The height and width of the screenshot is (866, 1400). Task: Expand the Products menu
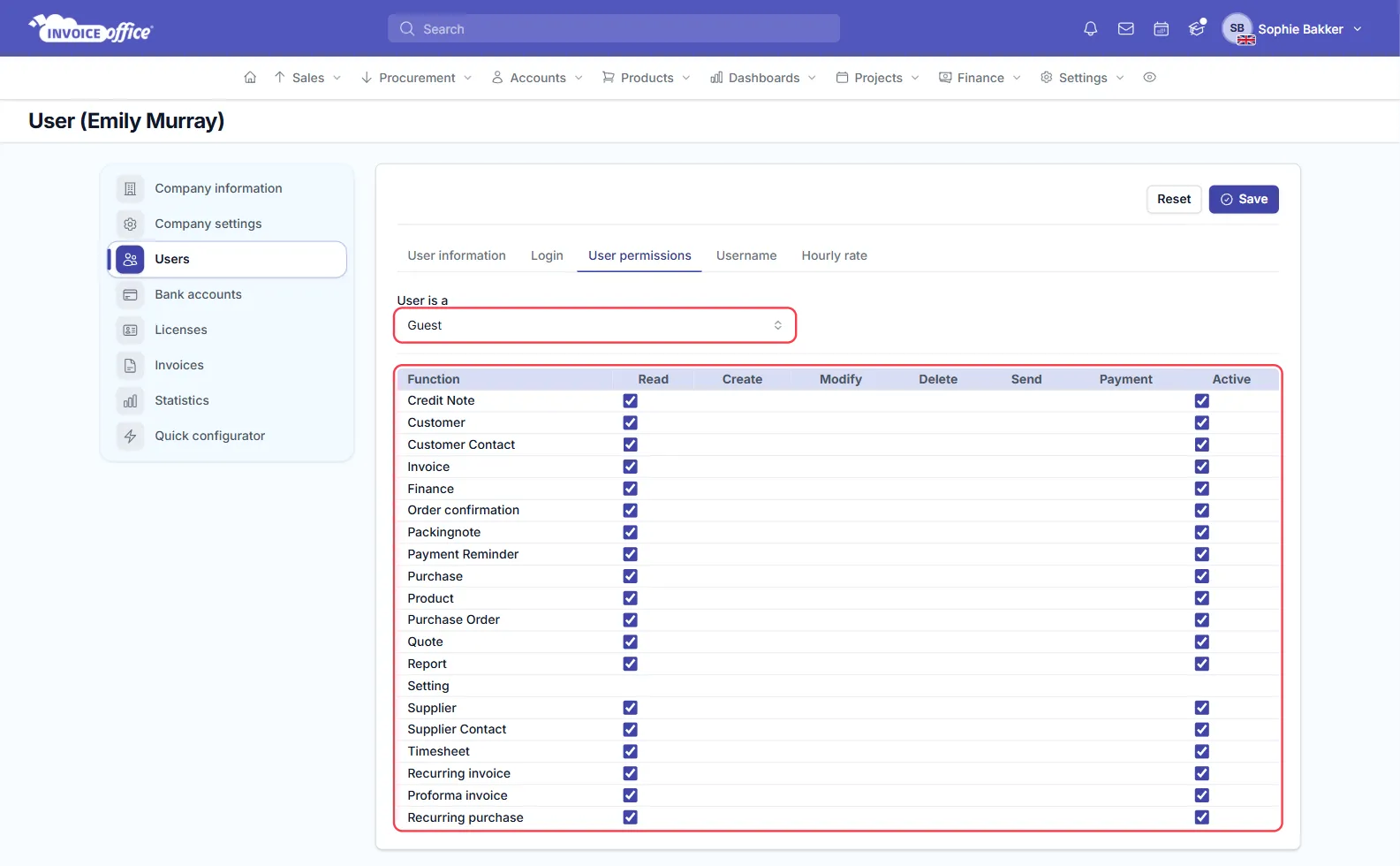pos(647,78)
